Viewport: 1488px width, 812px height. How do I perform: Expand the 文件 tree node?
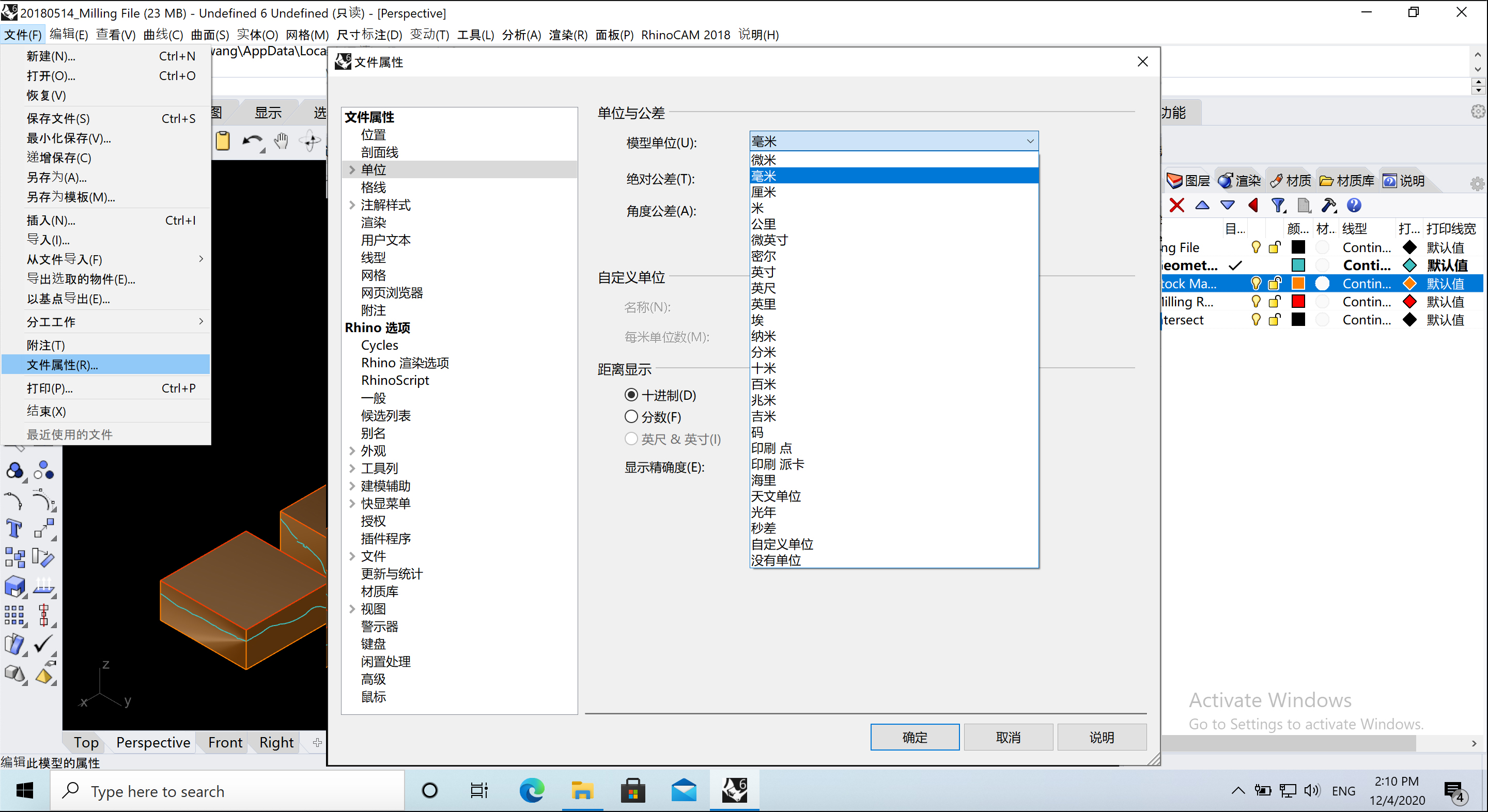coord(352,556)
